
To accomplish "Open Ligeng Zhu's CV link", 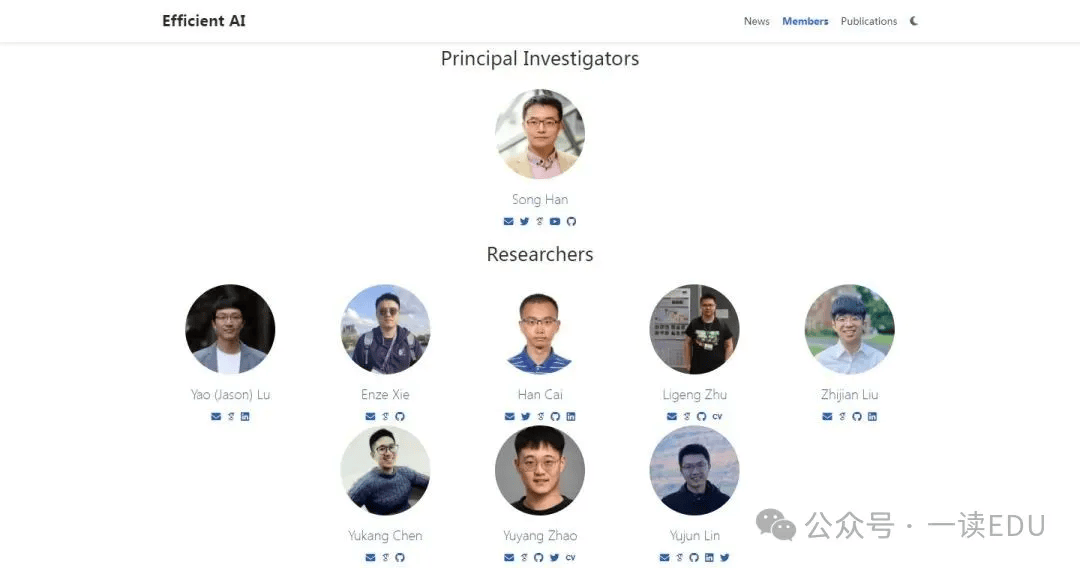I will pos(717,417).
